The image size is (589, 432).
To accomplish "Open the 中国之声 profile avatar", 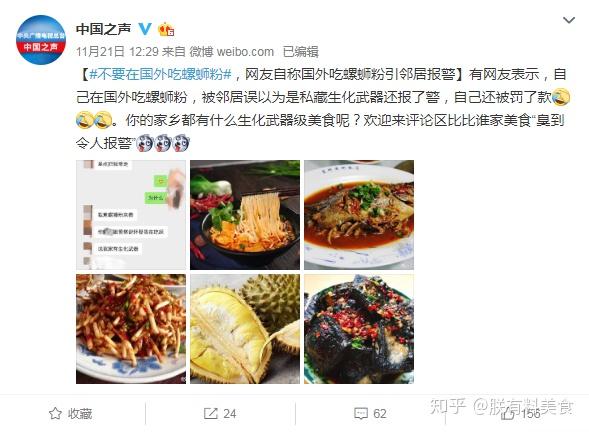I will 41,40.
